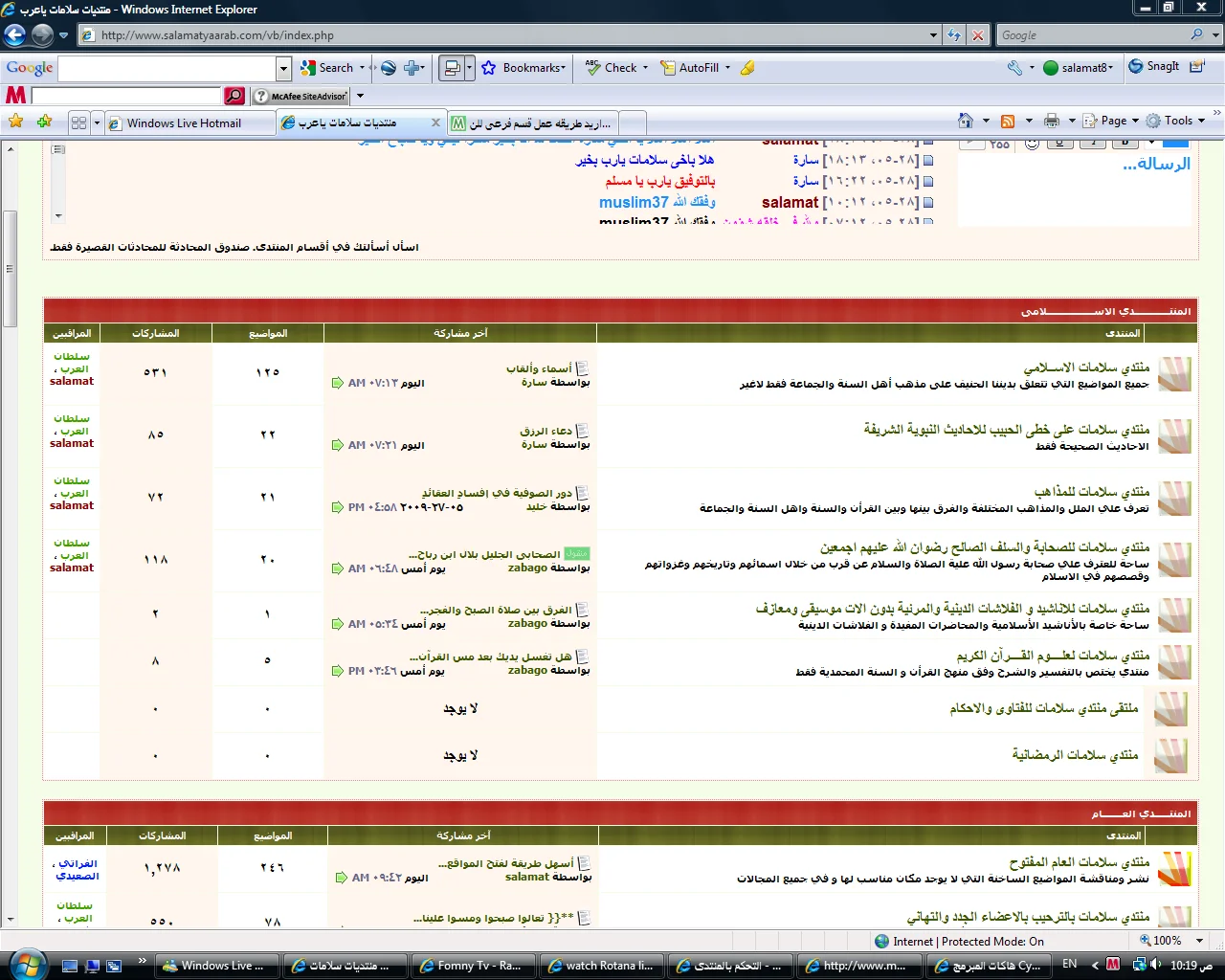Click the IE Back navigation button
Image resolution: width=1225 pixels, height=980 pixels.
[14, 35]
